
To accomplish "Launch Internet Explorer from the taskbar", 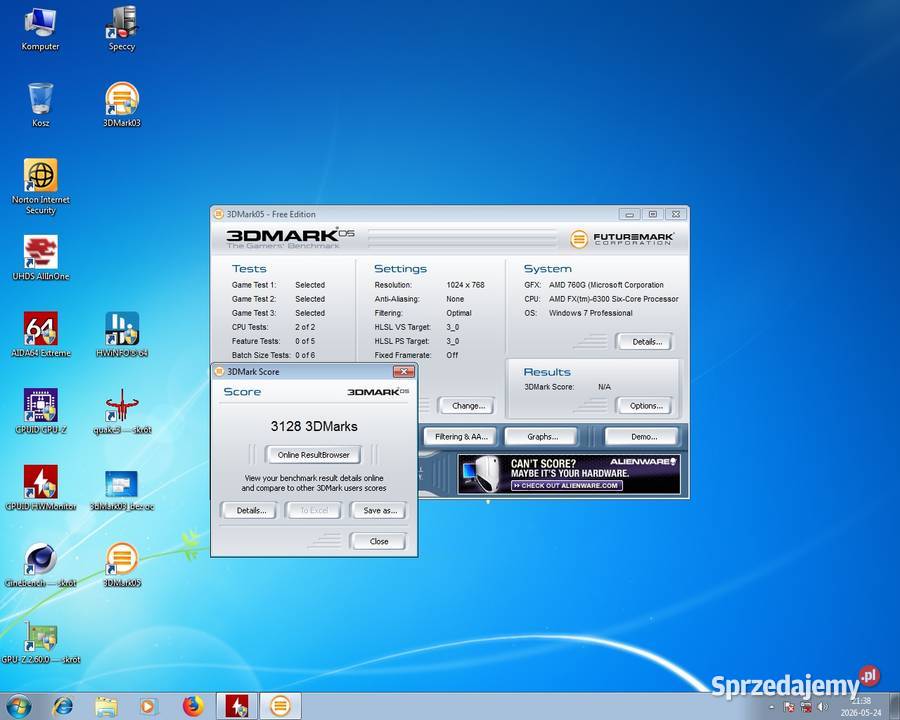I will 63,706.
